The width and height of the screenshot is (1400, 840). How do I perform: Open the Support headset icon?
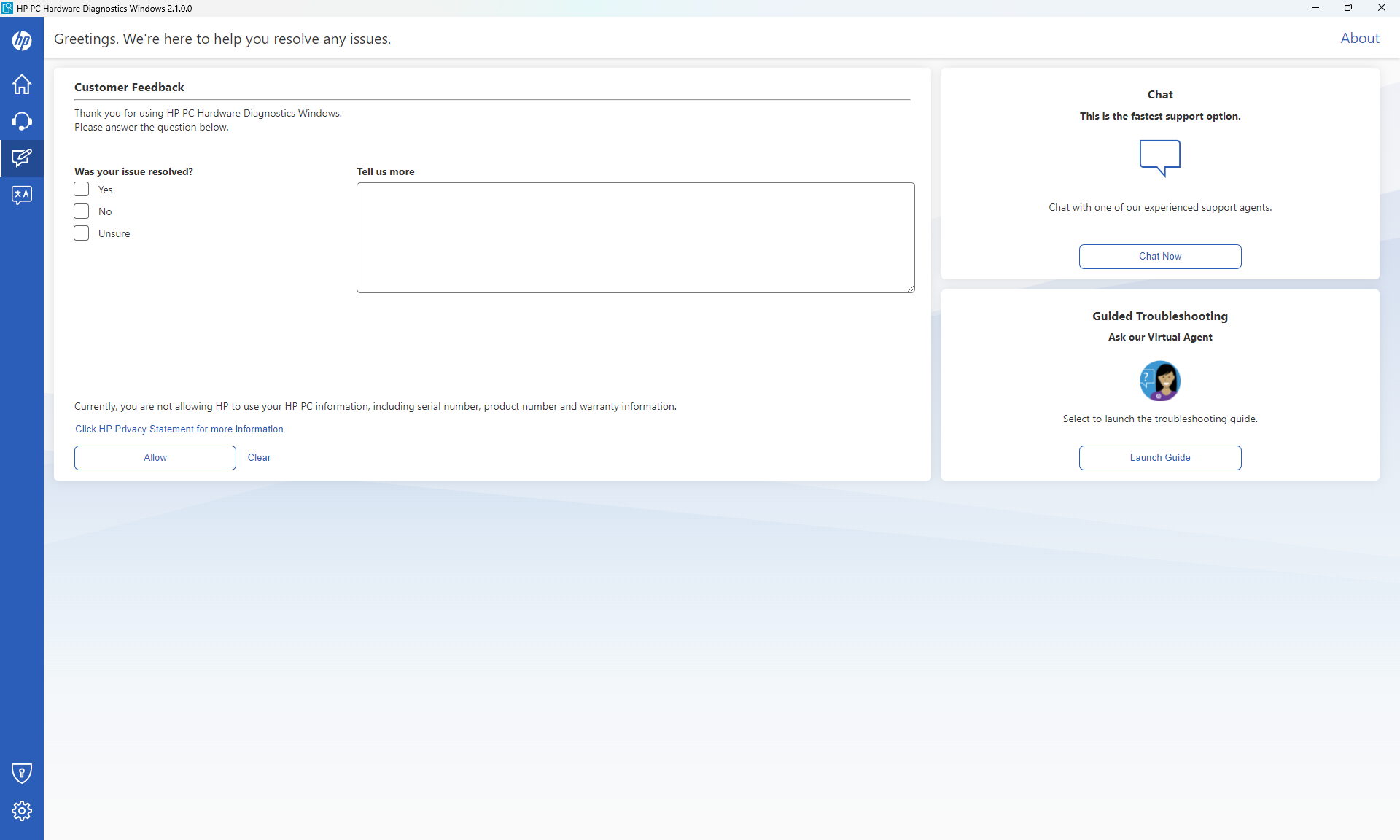(x=22, y=121)
